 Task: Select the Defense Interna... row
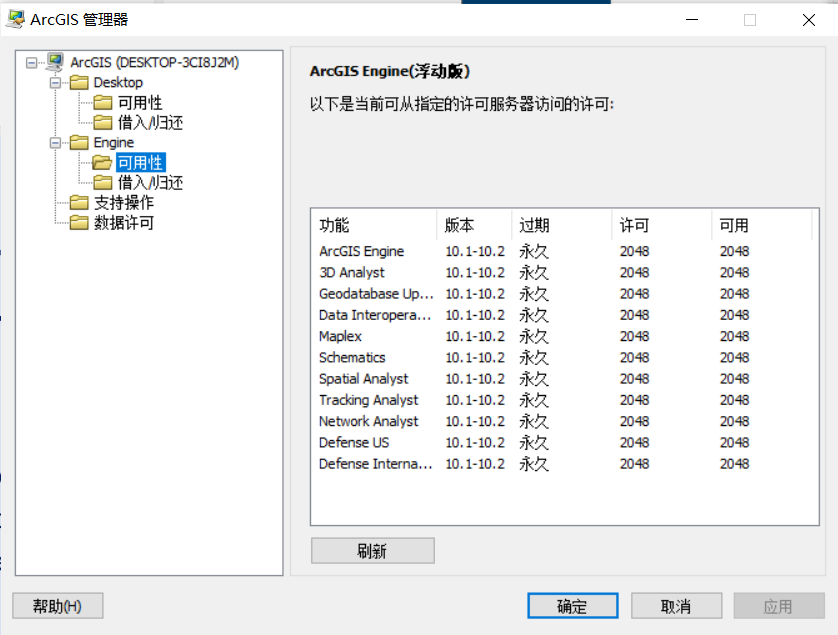coord(564,464)
